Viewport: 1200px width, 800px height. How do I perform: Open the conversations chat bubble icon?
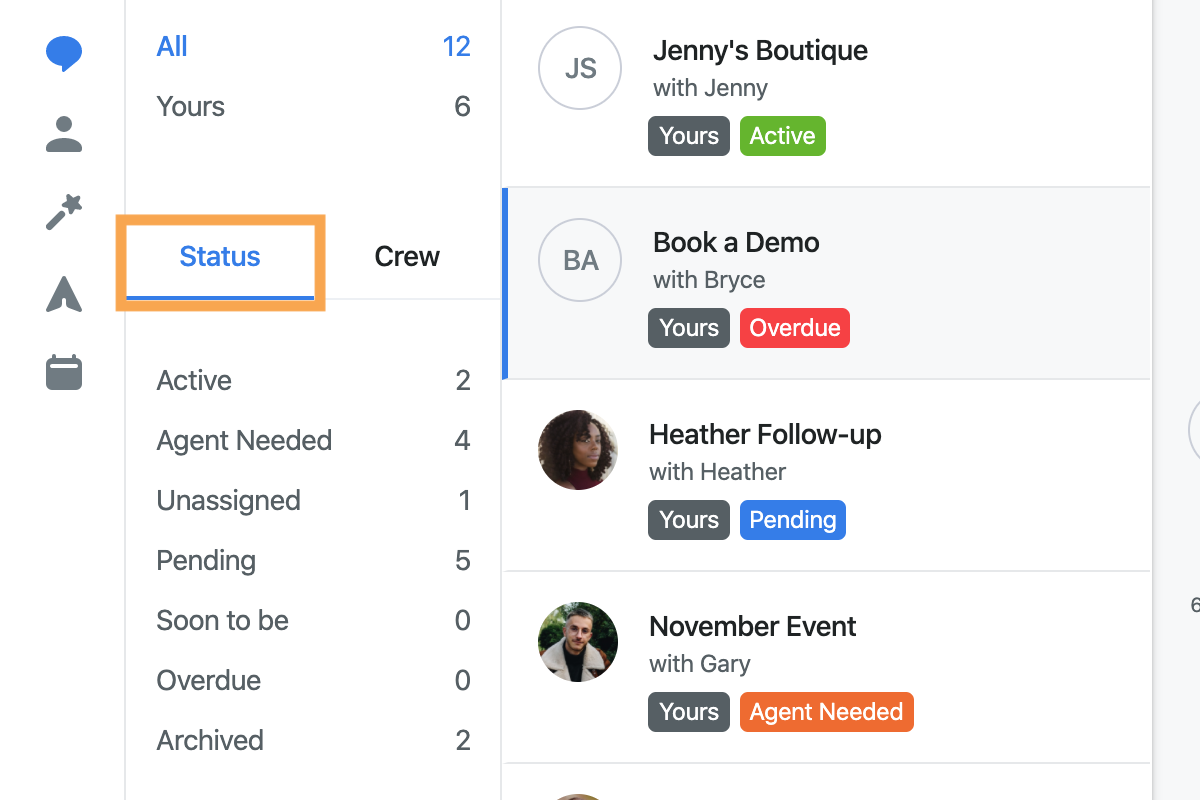(64, 53)
